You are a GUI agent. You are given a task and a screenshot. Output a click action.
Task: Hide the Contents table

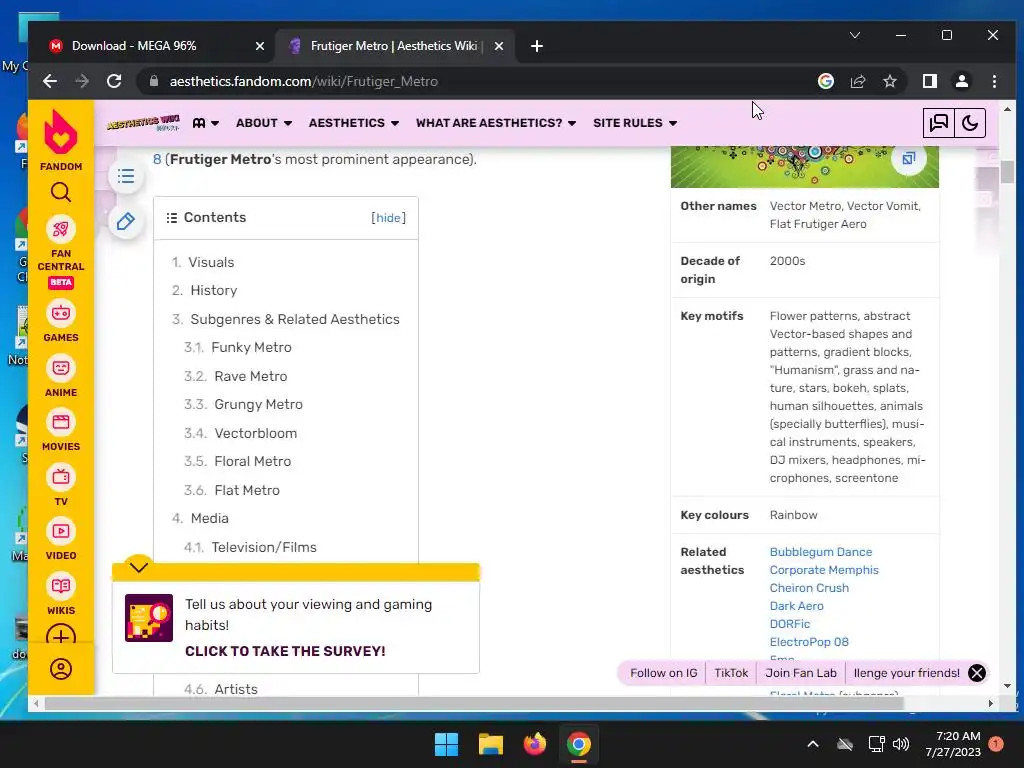pos(389,217)
